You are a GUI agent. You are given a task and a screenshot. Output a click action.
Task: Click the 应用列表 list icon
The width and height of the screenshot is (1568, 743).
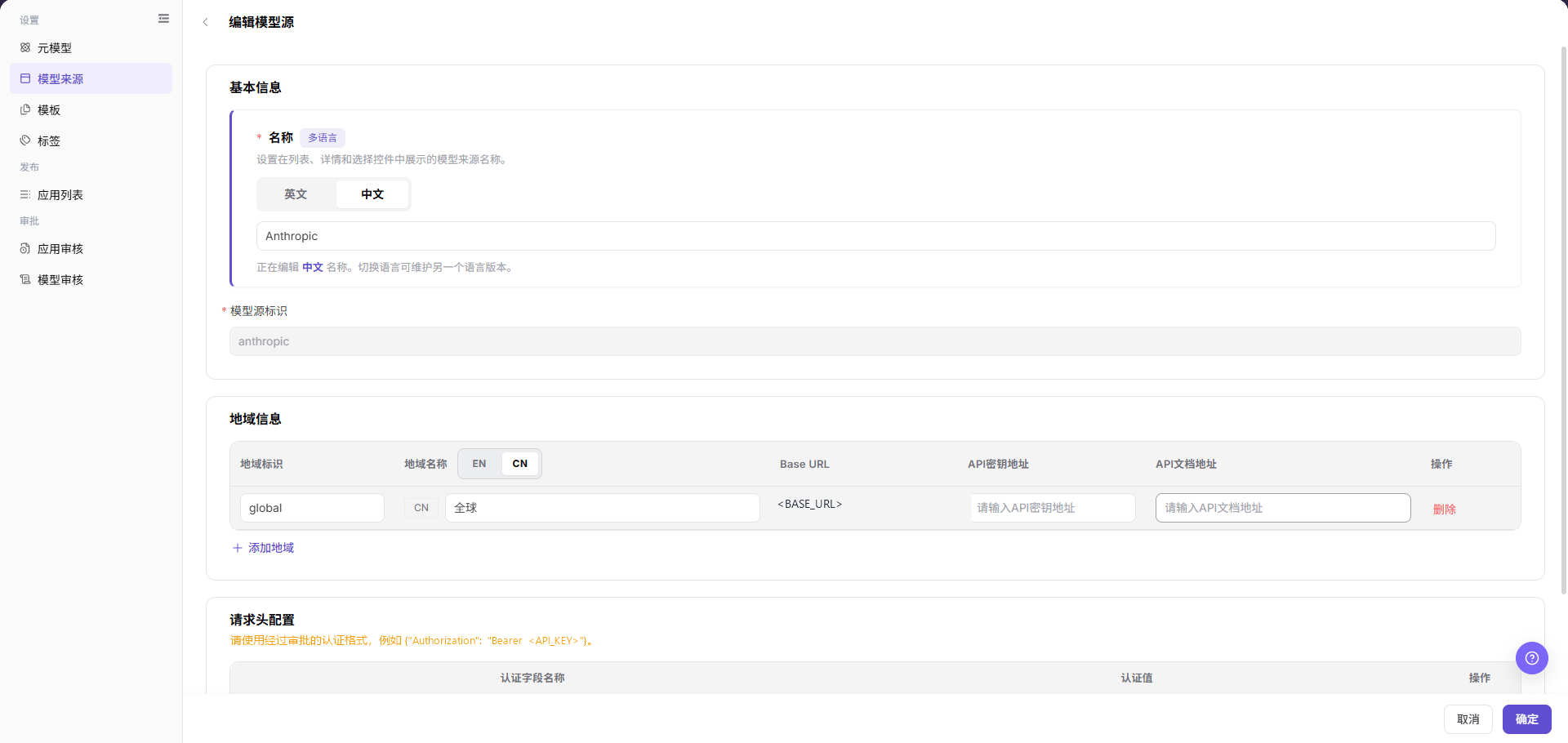pos(25,194)
